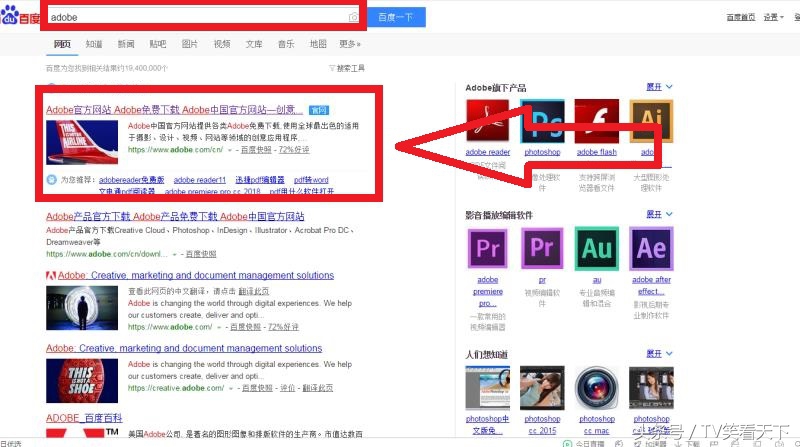
Task: Open the Adobe Premiere Pro icon
Action: click(488, 248)
